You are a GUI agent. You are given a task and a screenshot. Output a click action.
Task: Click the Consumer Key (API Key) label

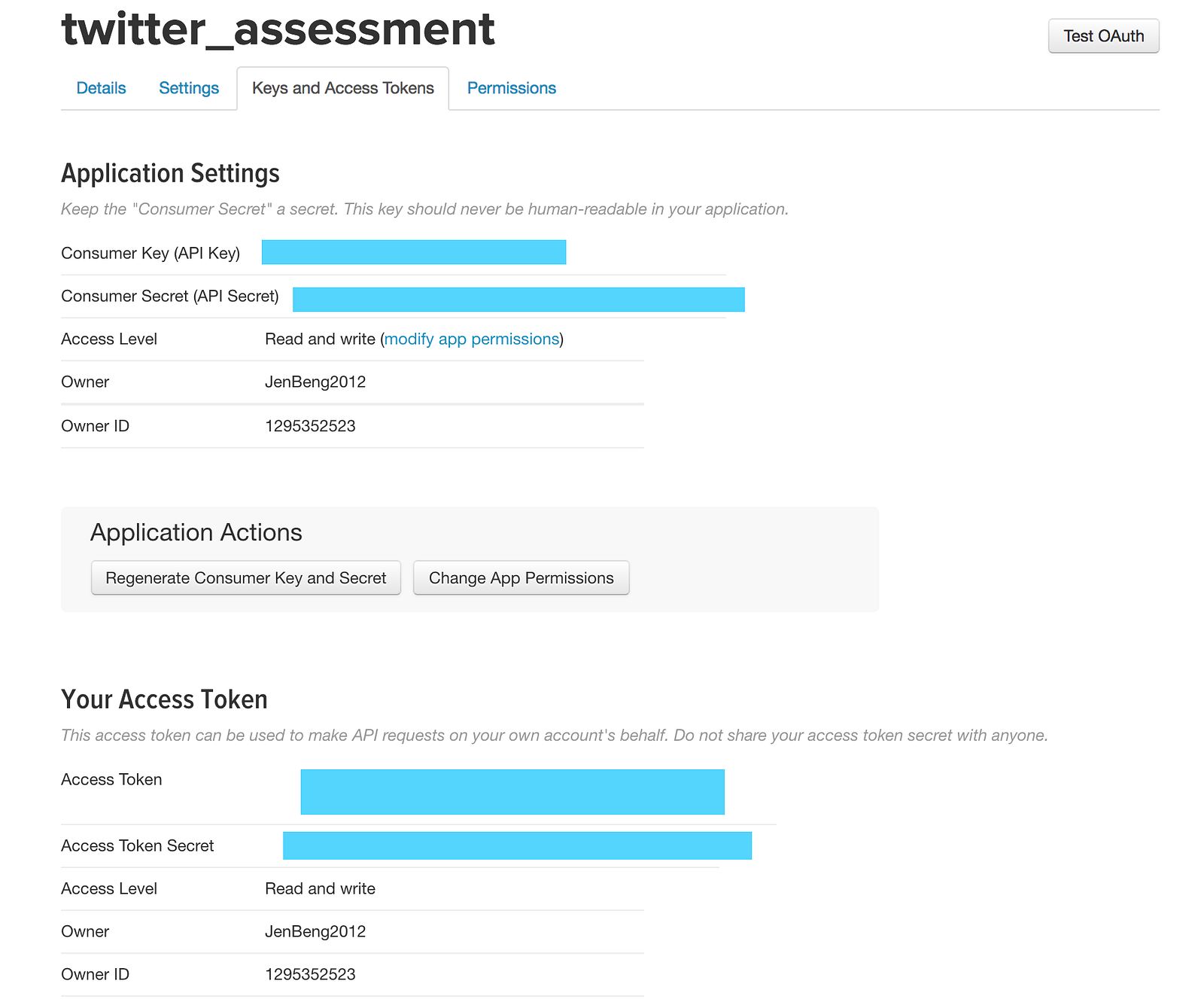click(150, 254)
